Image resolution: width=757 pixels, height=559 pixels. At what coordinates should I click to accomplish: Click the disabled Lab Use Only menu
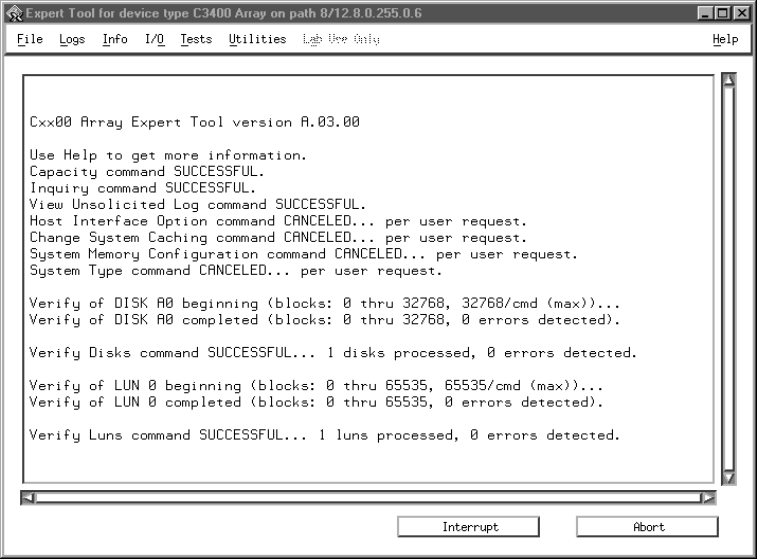tap(341, 39)
